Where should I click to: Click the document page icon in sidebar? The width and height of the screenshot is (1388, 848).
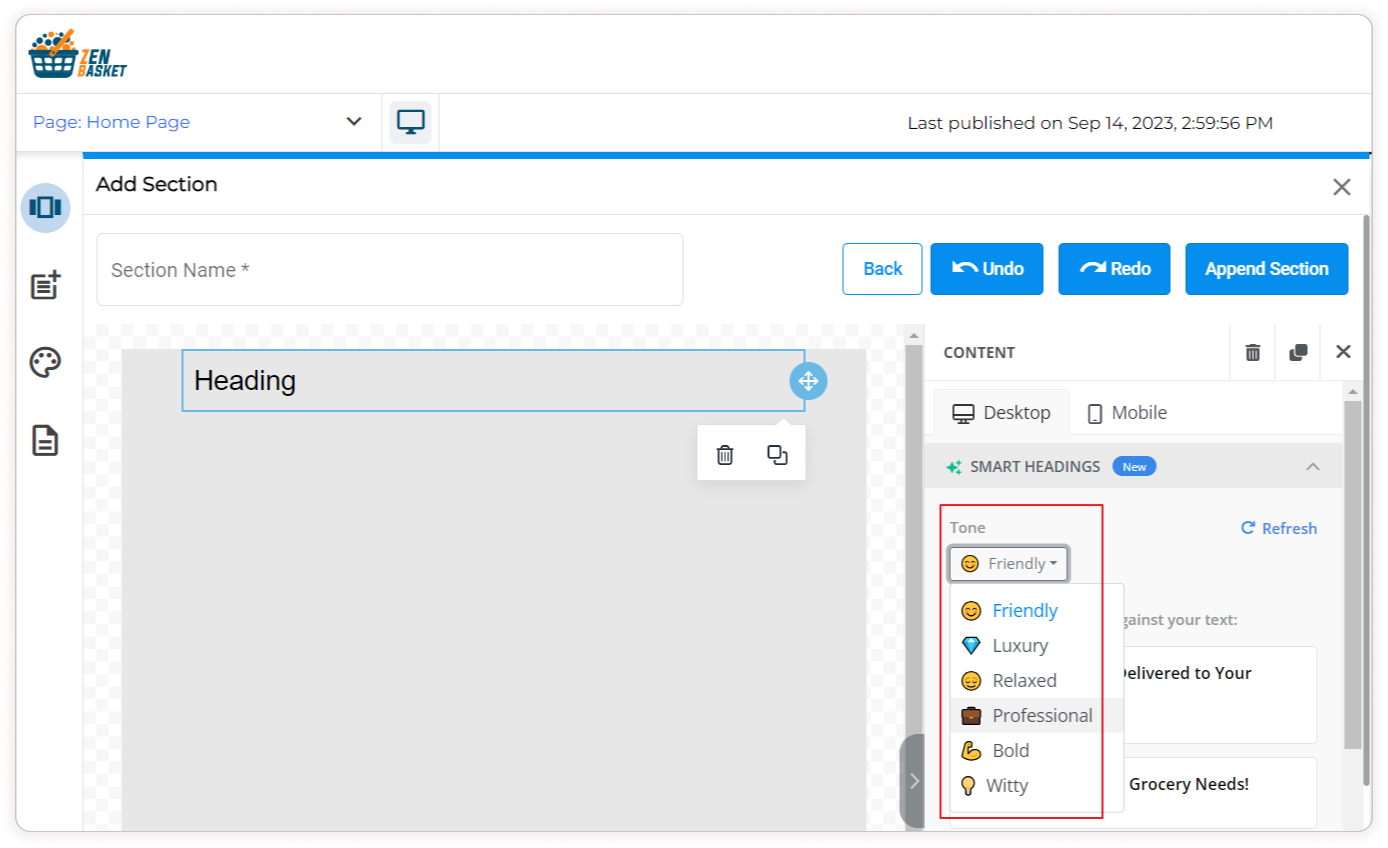click(45, 440)
